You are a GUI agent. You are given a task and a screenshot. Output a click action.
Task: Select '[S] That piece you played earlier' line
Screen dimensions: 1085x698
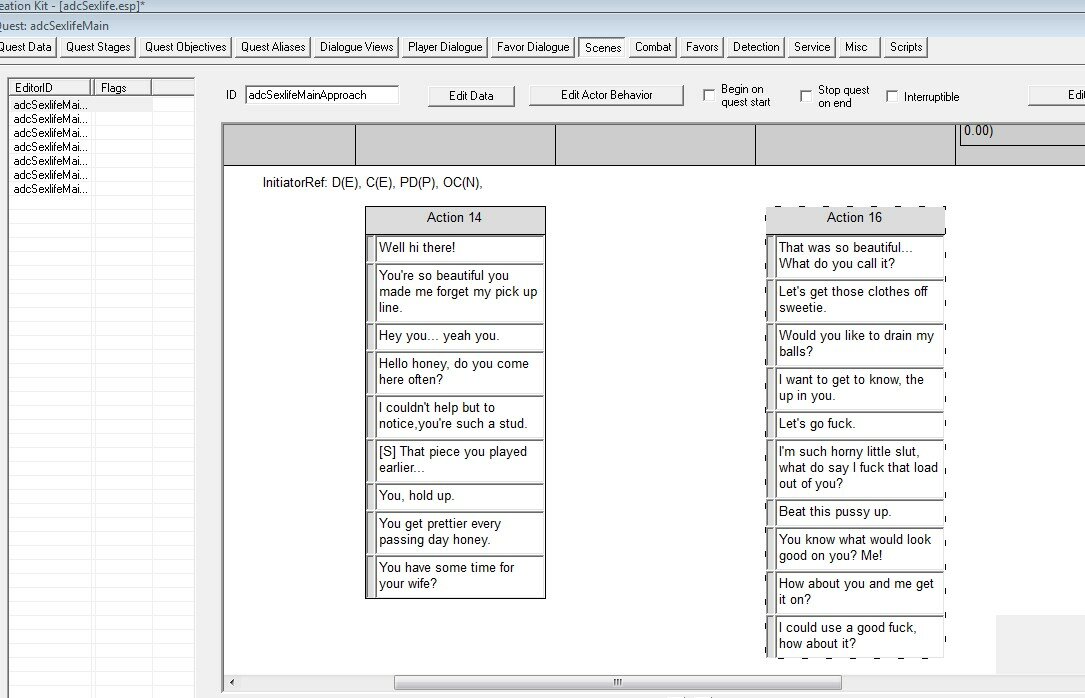click(459, 460)
